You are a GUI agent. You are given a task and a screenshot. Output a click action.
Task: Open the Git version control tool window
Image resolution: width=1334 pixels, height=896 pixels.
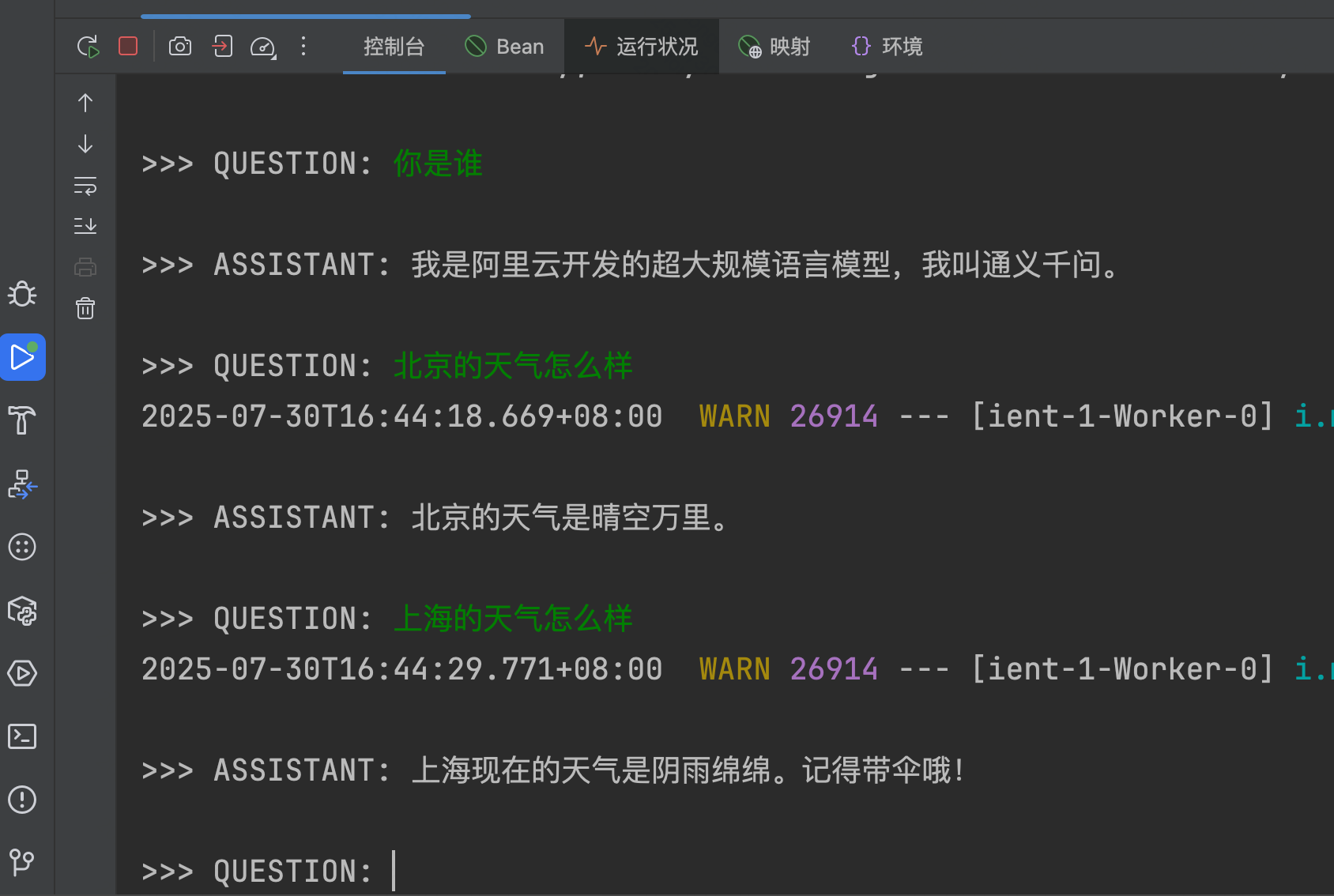coord(22,861)
